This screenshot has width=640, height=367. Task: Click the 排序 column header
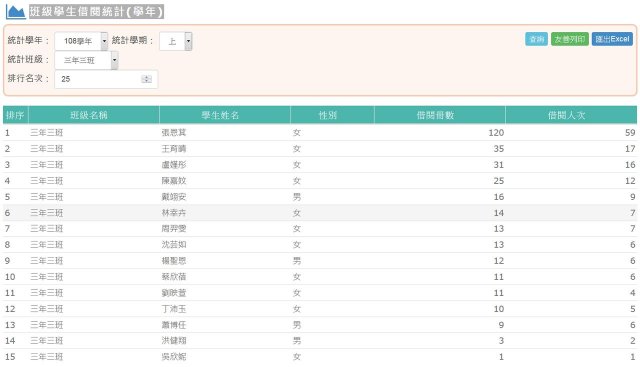(x=15, y=115)
